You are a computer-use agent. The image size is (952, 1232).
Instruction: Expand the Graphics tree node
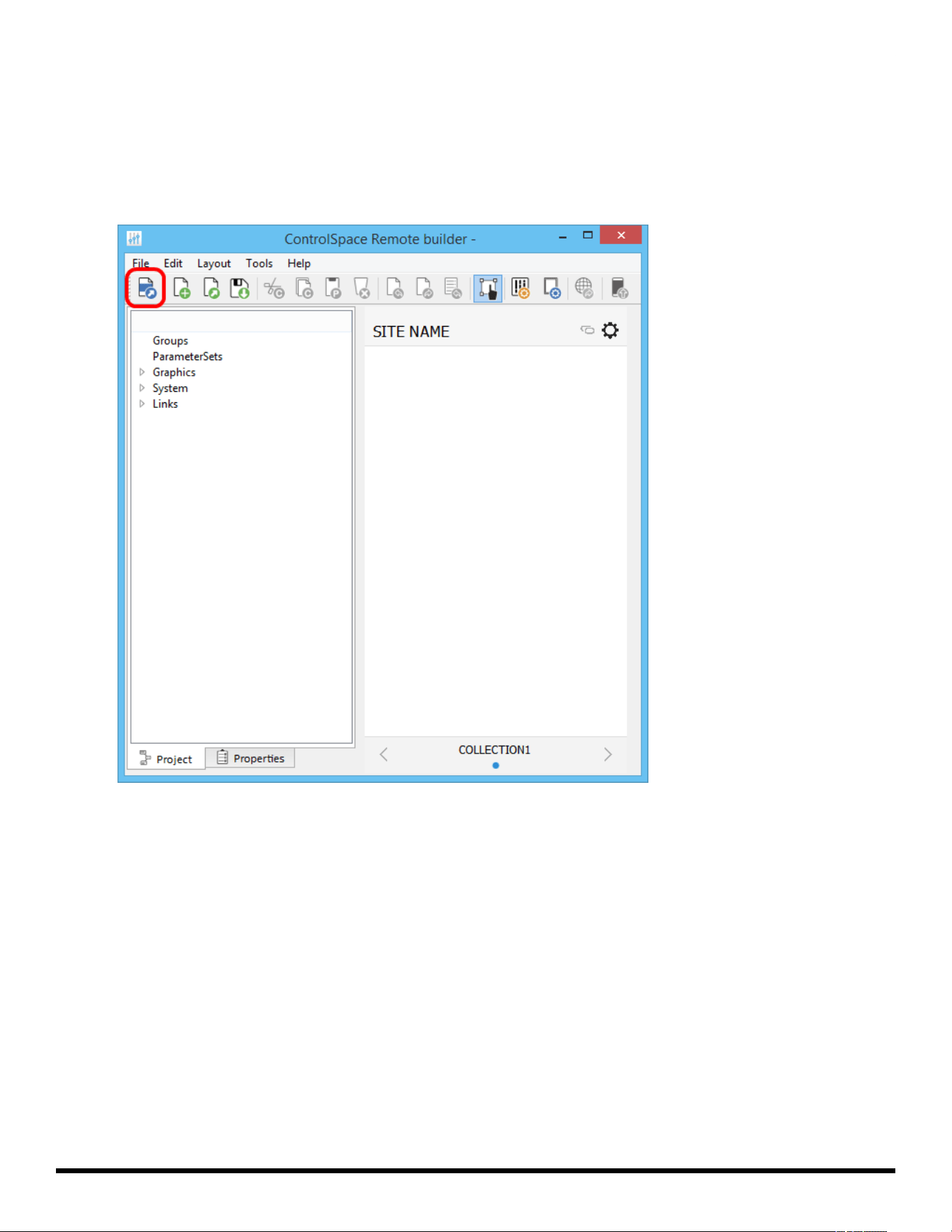pyautogui.click(x=142, y=372)
